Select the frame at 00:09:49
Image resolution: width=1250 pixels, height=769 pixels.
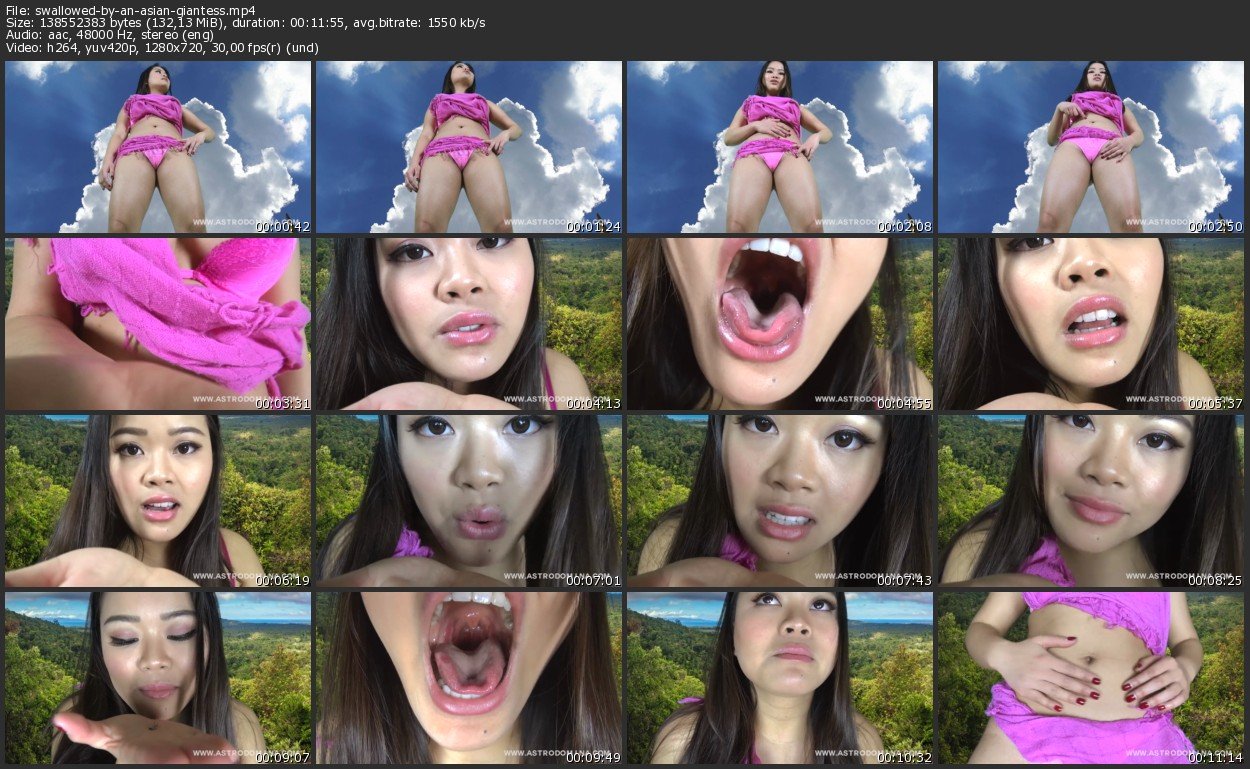pyautogui.click(x=469, y=678)
